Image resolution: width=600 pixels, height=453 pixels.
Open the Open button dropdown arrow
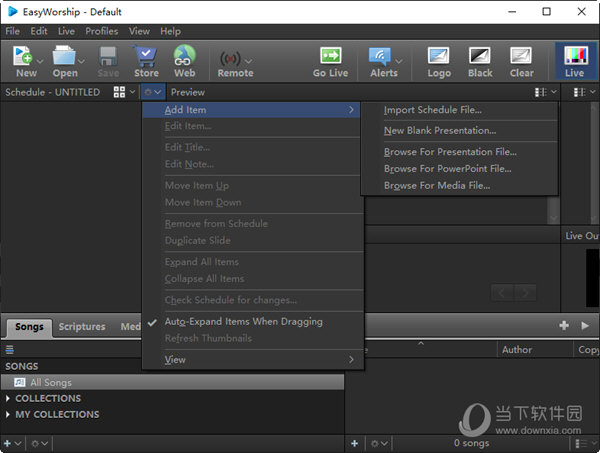point(81,61)
